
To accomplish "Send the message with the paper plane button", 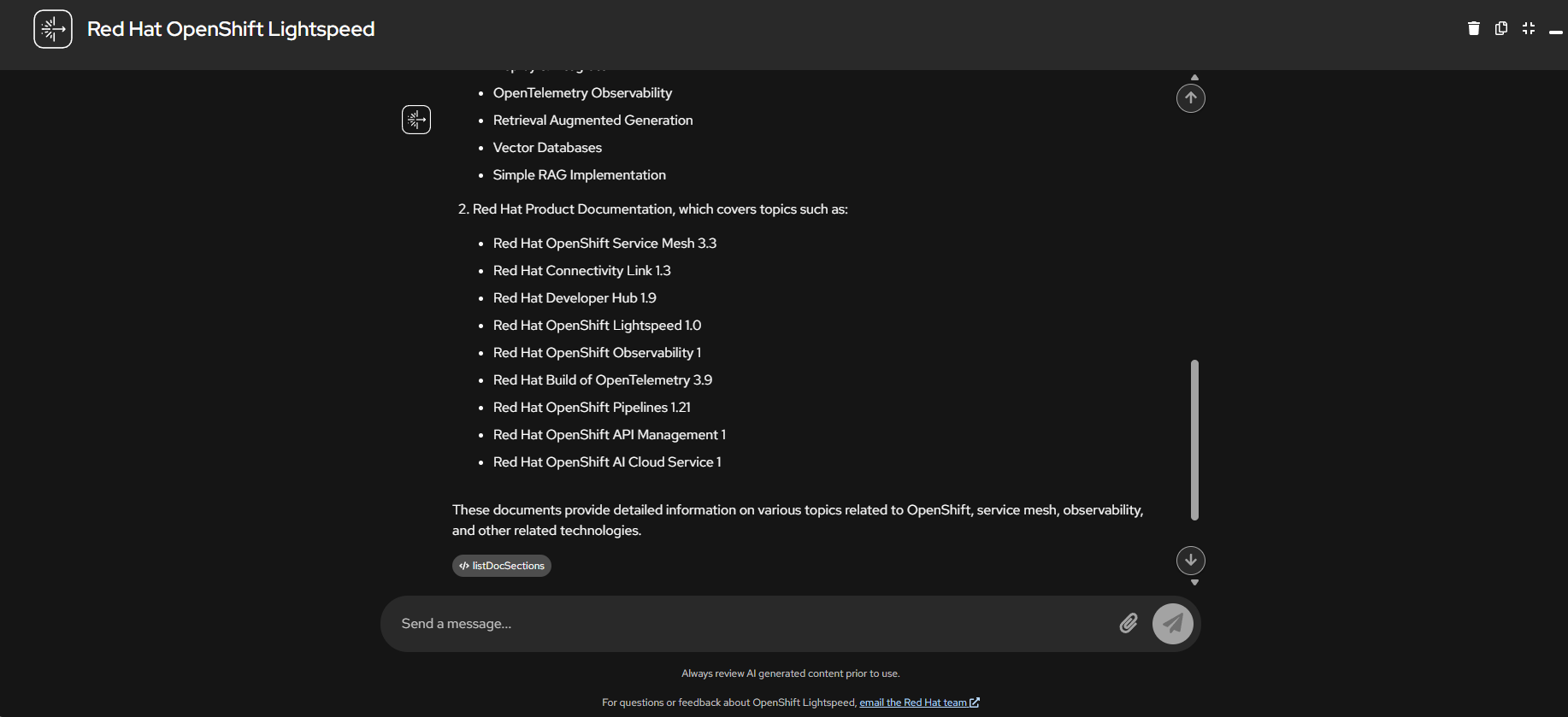I will tap(1173, 624).
